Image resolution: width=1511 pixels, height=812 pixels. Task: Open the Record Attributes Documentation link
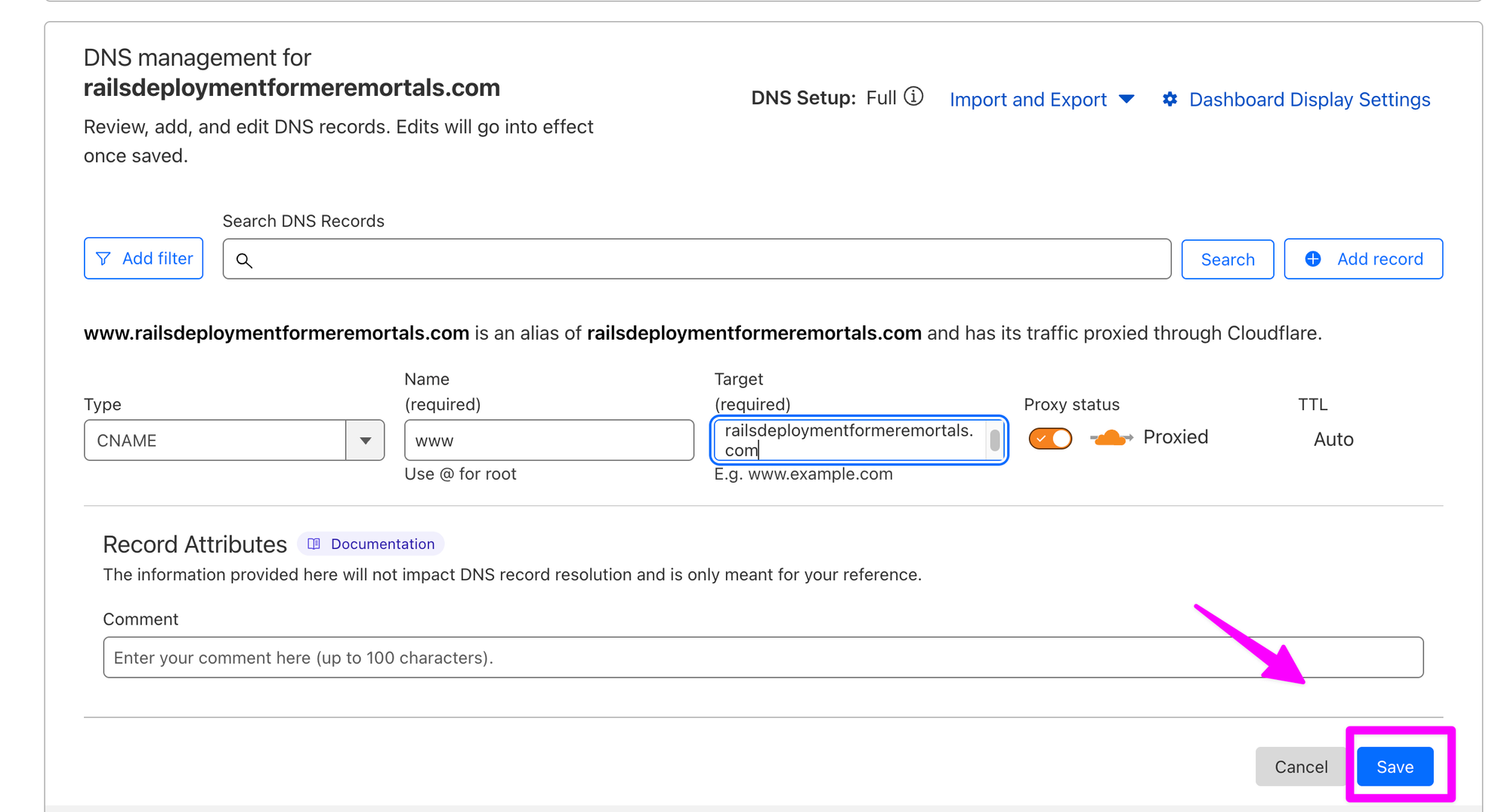(371, 544)
